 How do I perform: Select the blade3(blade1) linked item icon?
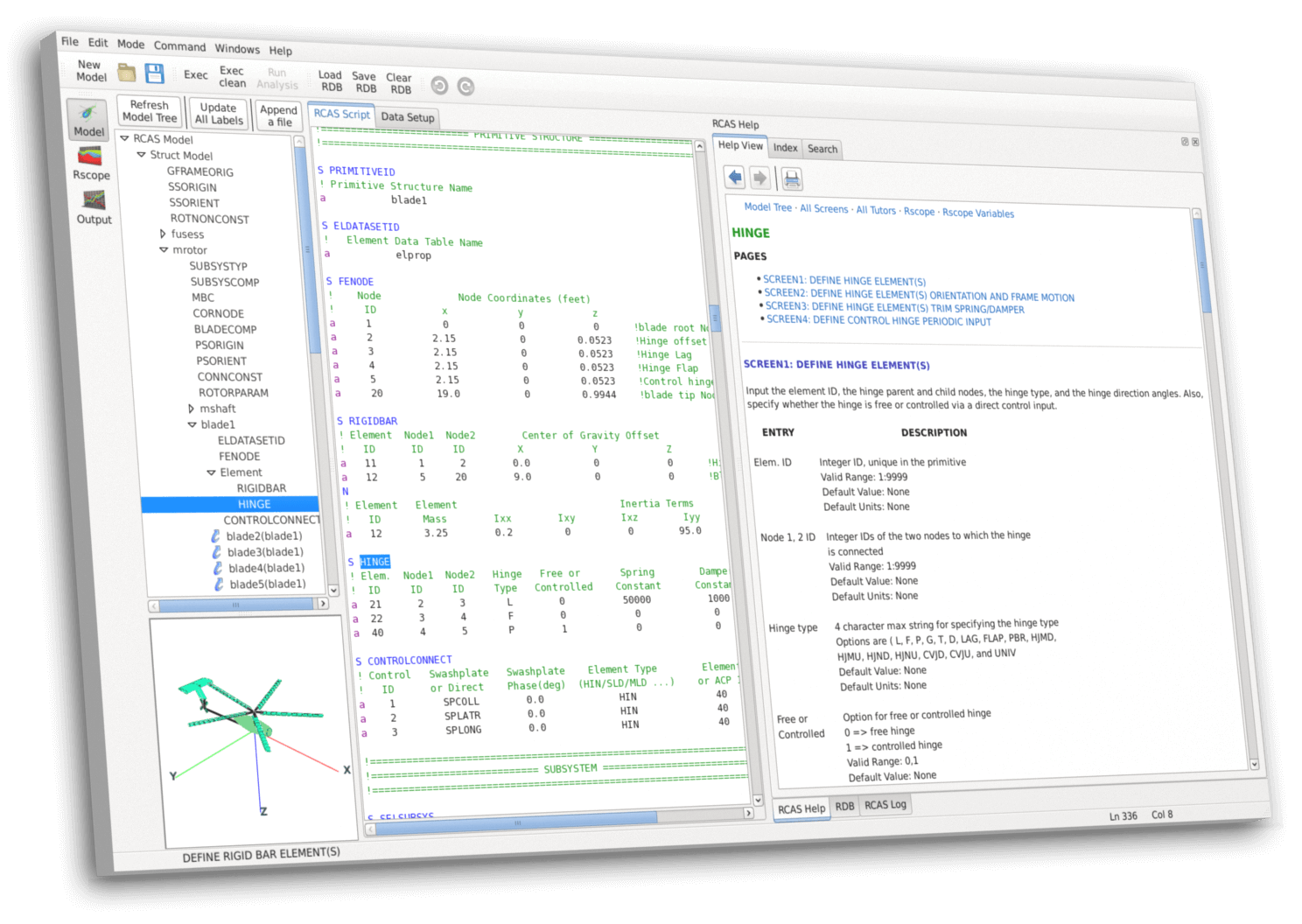click(216, 551)
